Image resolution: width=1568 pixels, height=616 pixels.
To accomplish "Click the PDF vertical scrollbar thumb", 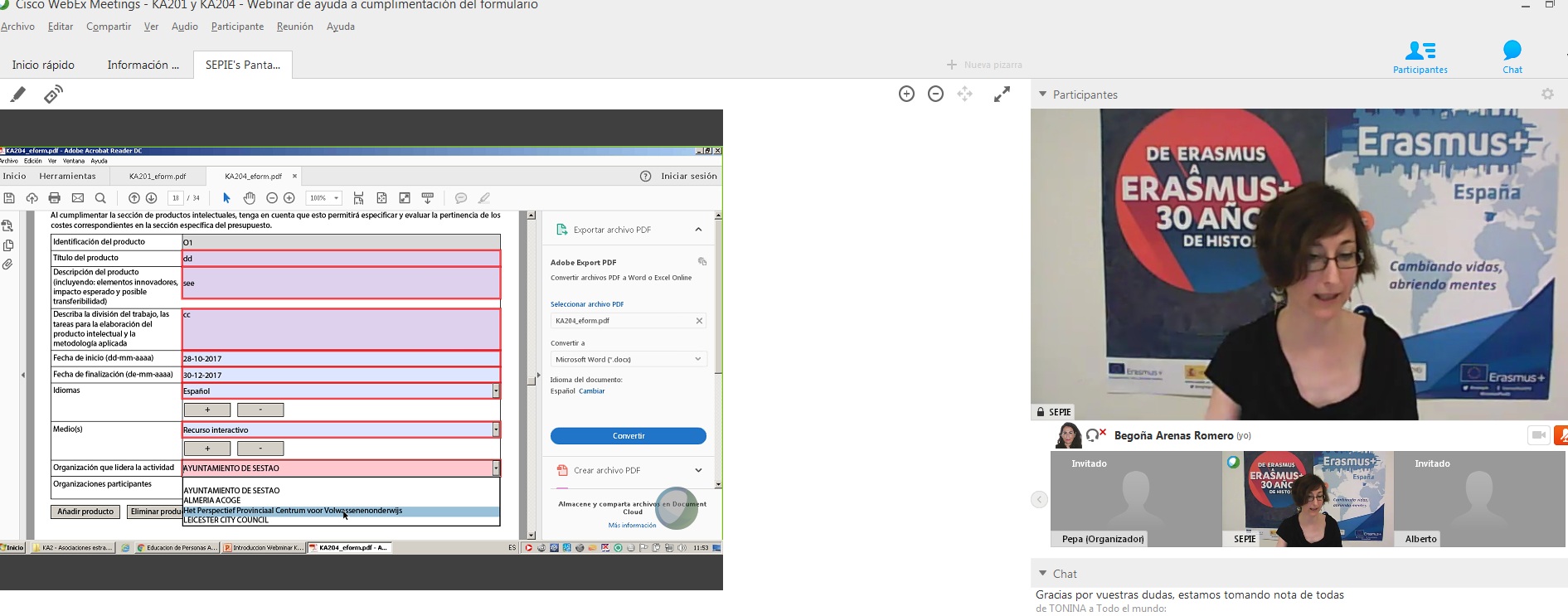I will [x=531, y=381].
